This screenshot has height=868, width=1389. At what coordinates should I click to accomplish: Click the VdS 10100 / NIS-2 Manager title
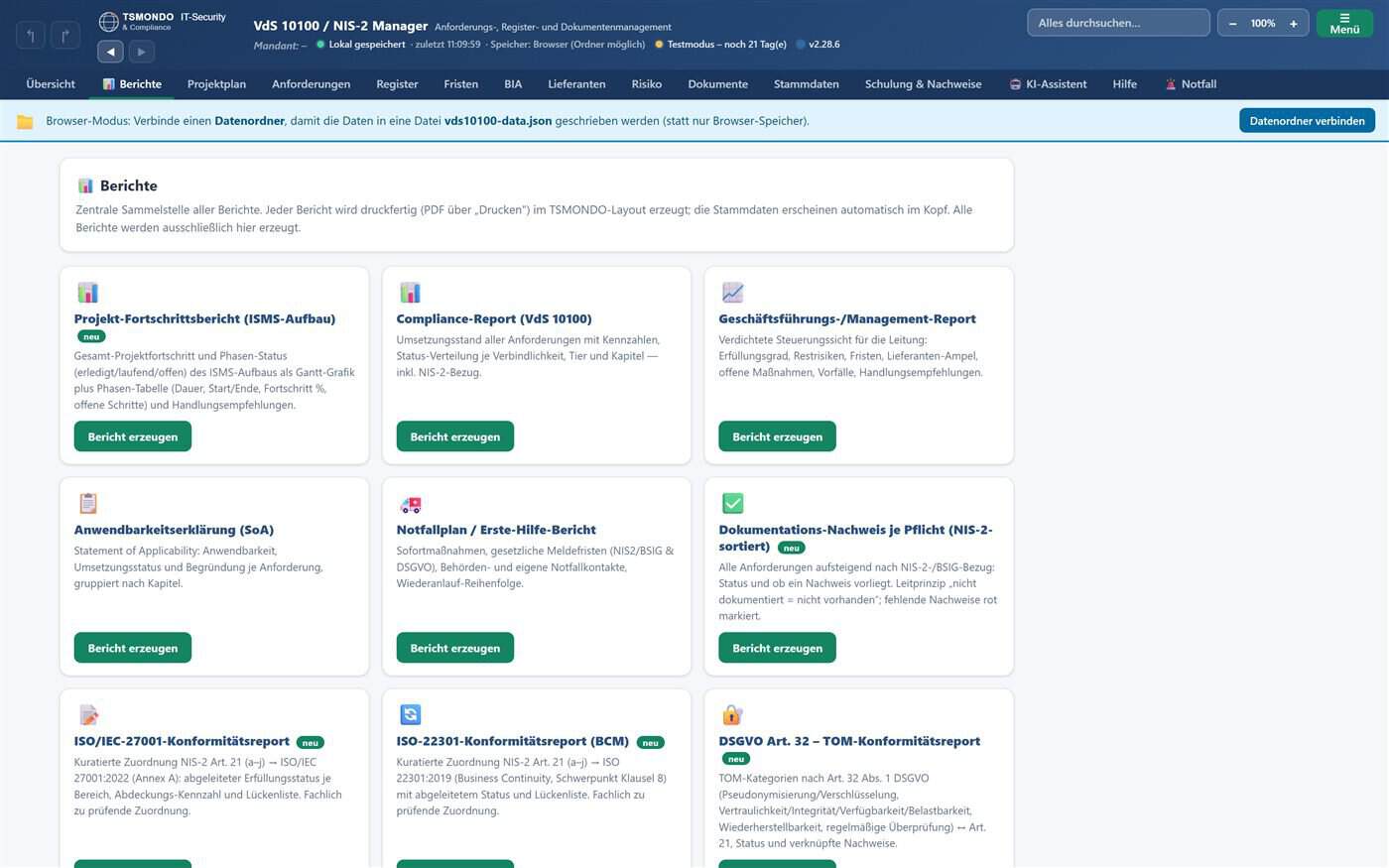340,26
